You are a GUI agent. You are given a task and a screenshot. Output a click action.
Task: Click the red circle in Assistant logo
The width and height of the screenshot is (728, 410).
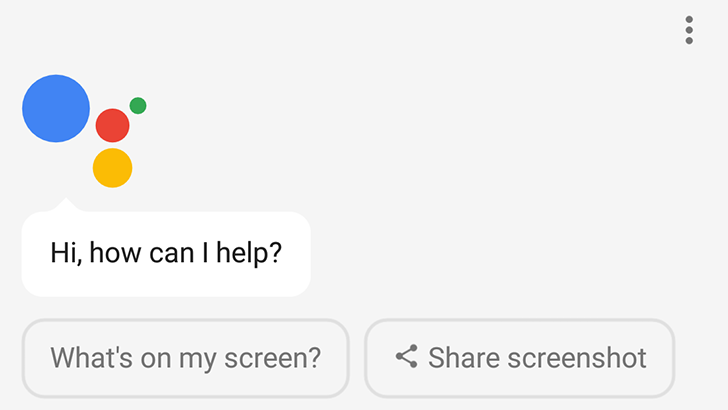[x=112, y=125]
